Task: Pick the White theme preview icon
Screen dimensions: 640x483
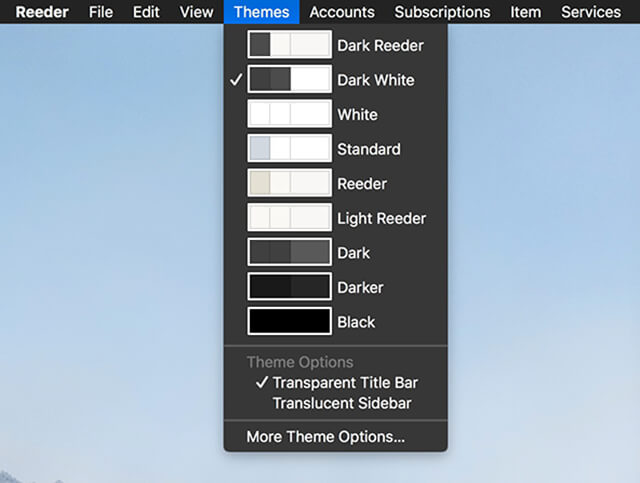Action: coord(289,114)
